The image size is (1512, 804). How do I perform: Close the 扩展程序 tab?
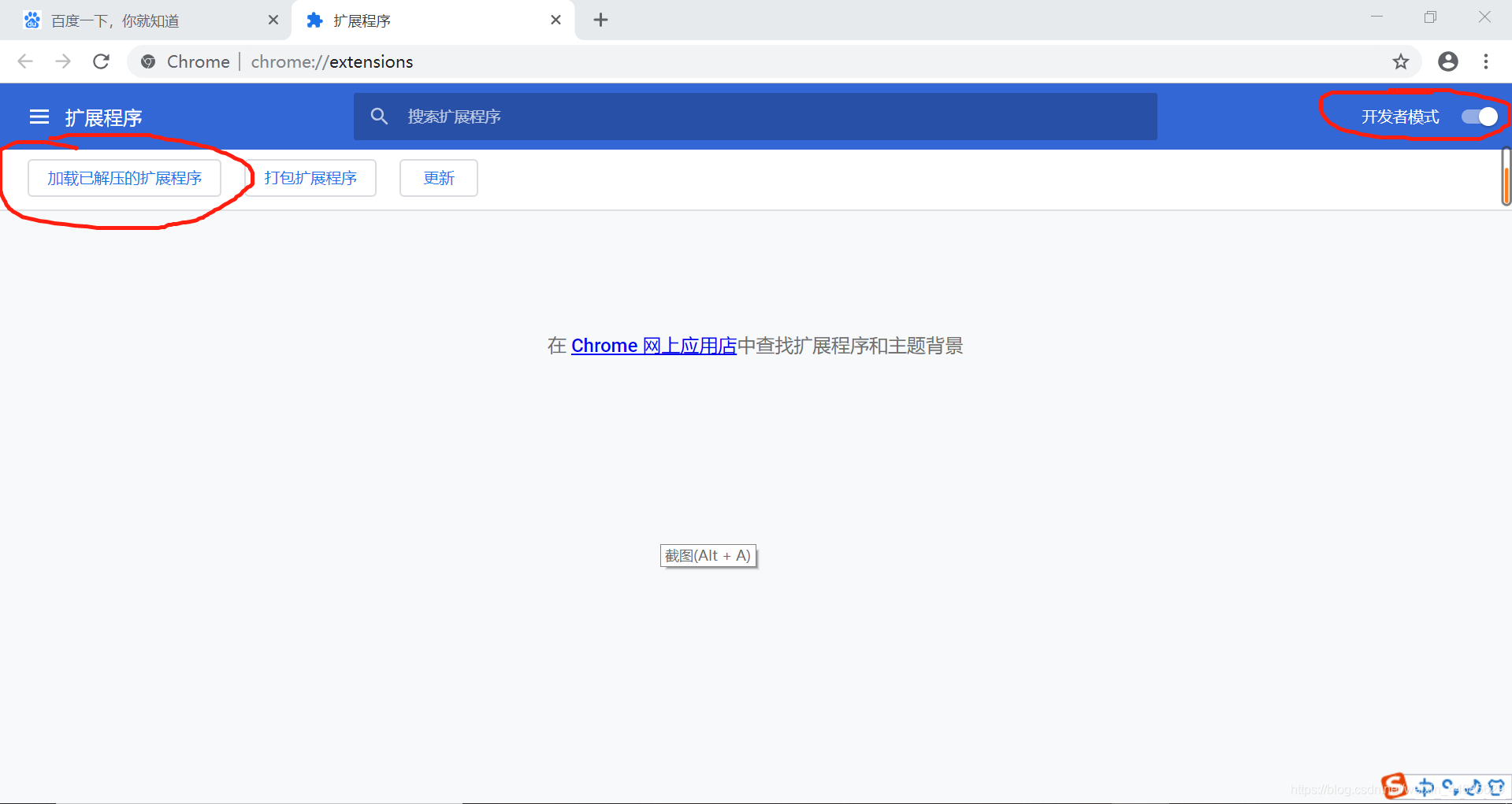tap(556, 20)
